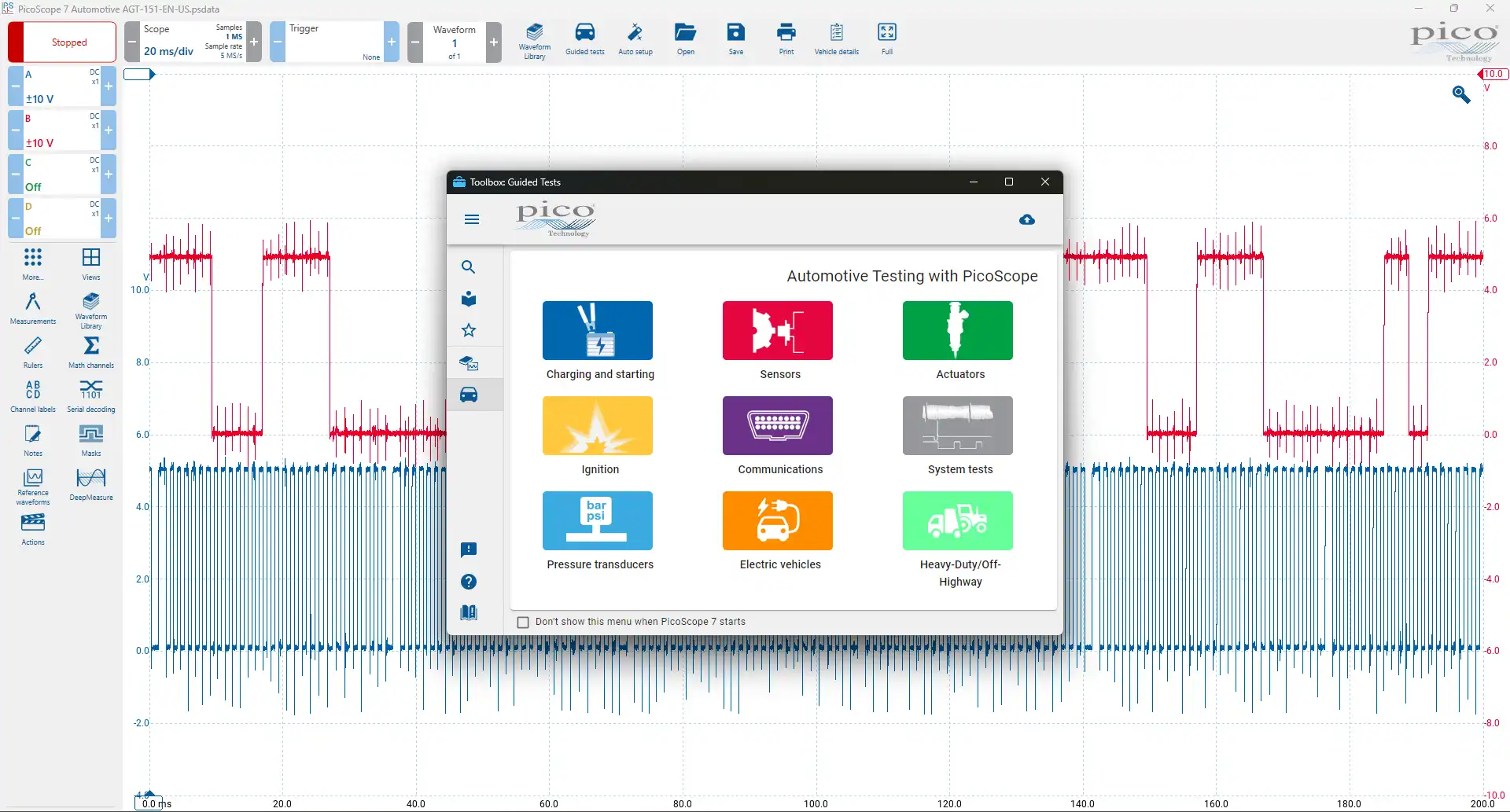Decrease Channel B range with minus
Image resolution: width=1510 pixels, height=812 pixels.
pyautogui.click(x=16, y=130)
